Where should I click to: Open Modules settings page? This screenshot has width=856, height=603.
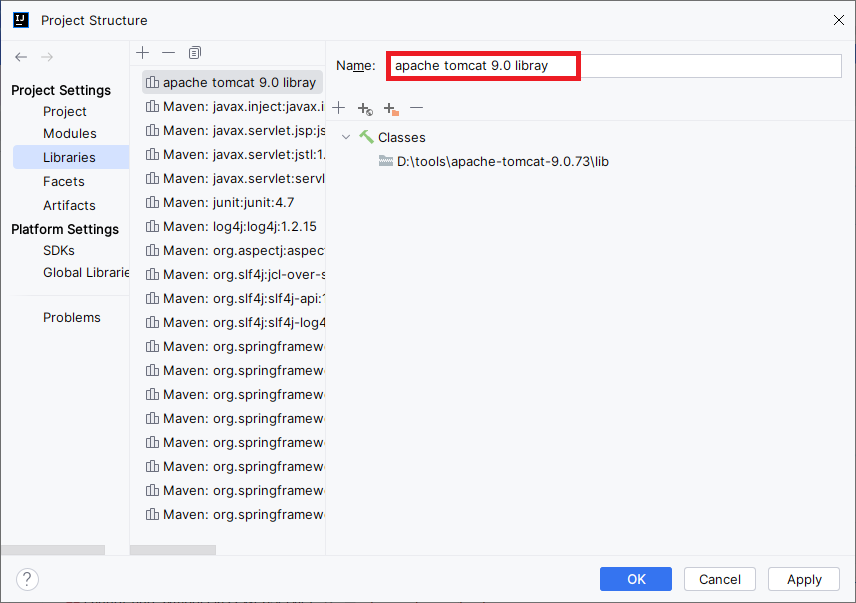pyautogui.click(x=69, y=133)
